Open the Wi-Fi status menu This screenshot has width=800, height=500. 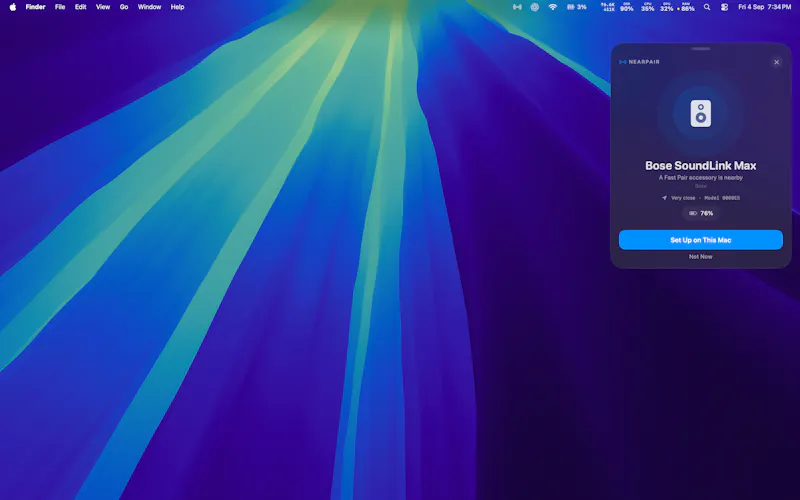(553, 7)
